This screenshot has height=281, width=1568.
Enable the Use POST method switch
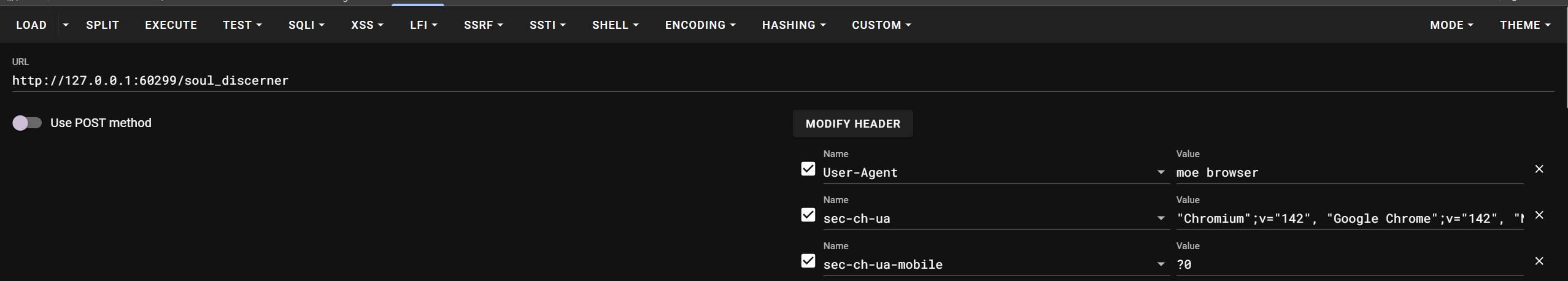pos(27,123)
